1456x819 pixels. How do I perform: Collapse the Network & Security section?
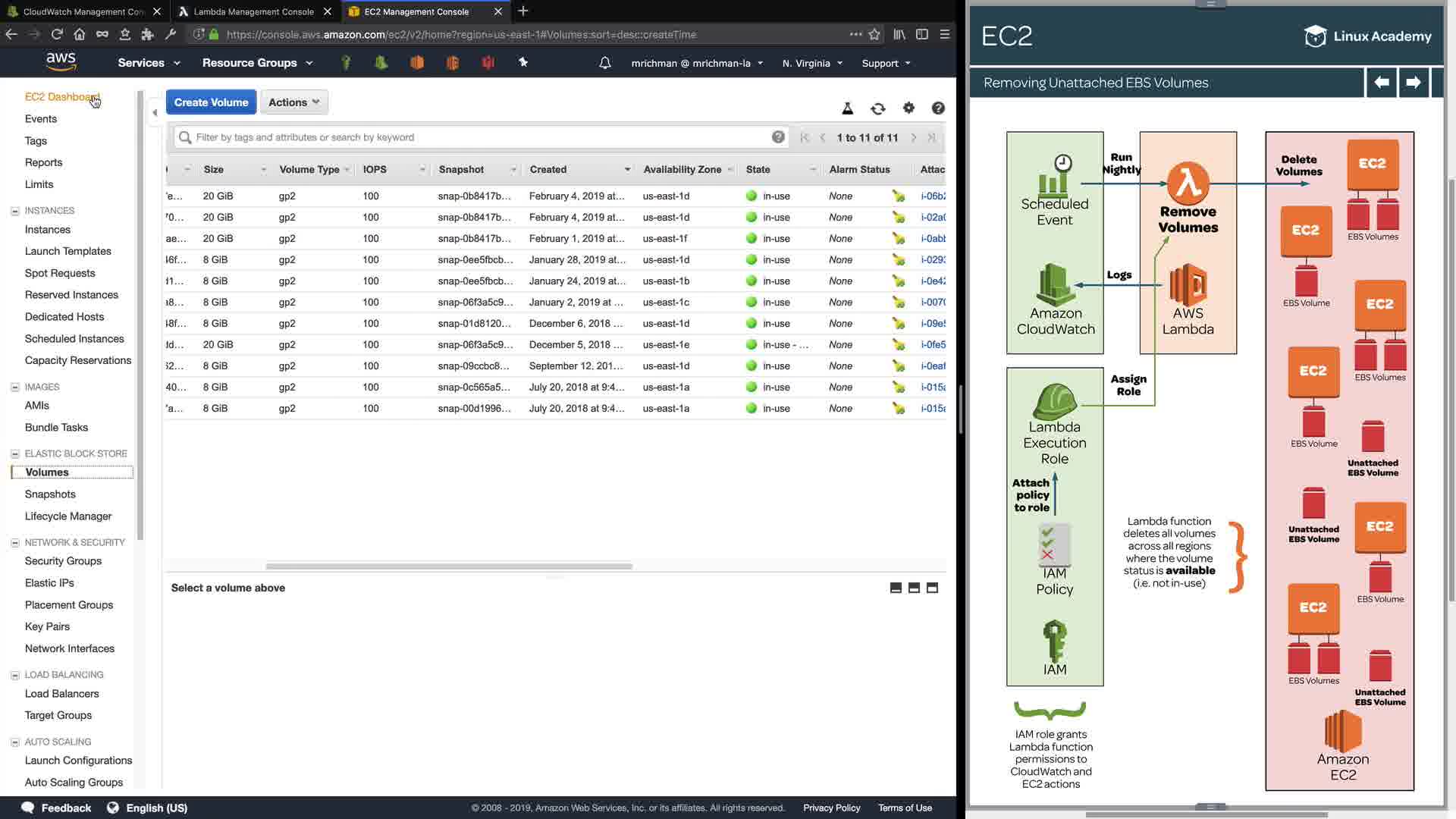point(14,542)
